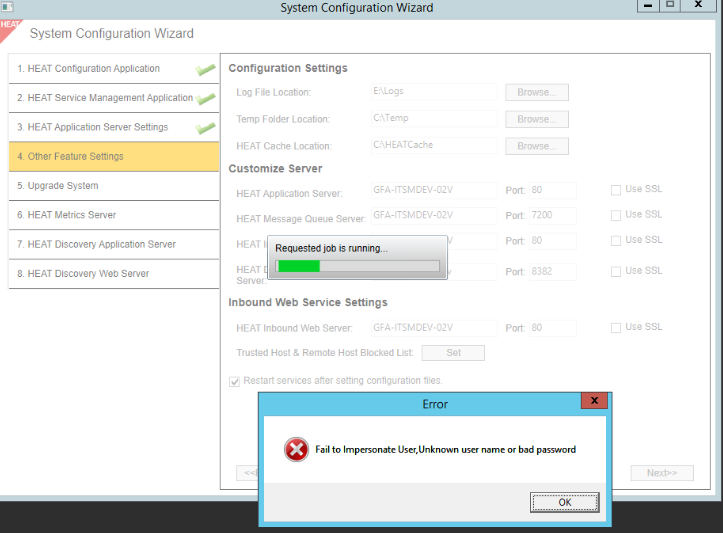Click green checkmark beside HEAT Service Management Application
Image resolution: width=723 pixels, height=533 pixels.
coord(206,99)
